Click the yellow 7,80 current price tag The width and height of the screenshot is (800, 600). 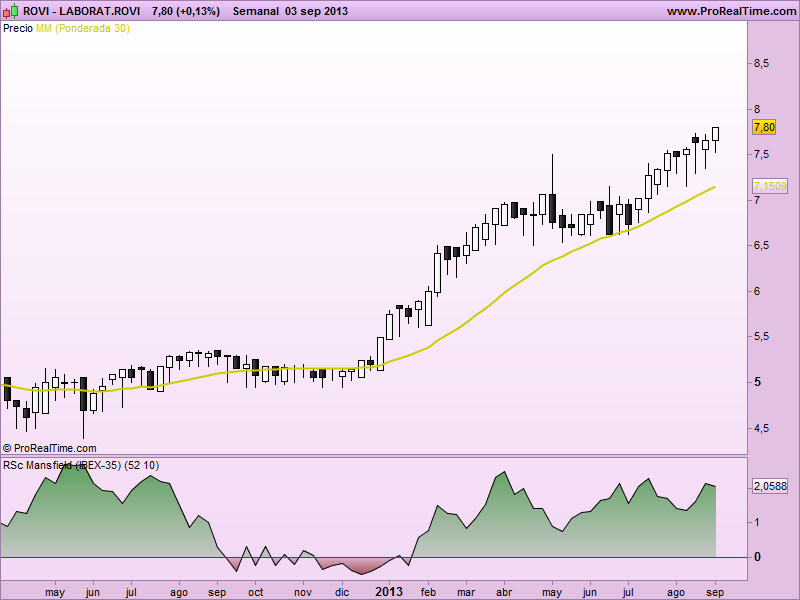[764, 127]
